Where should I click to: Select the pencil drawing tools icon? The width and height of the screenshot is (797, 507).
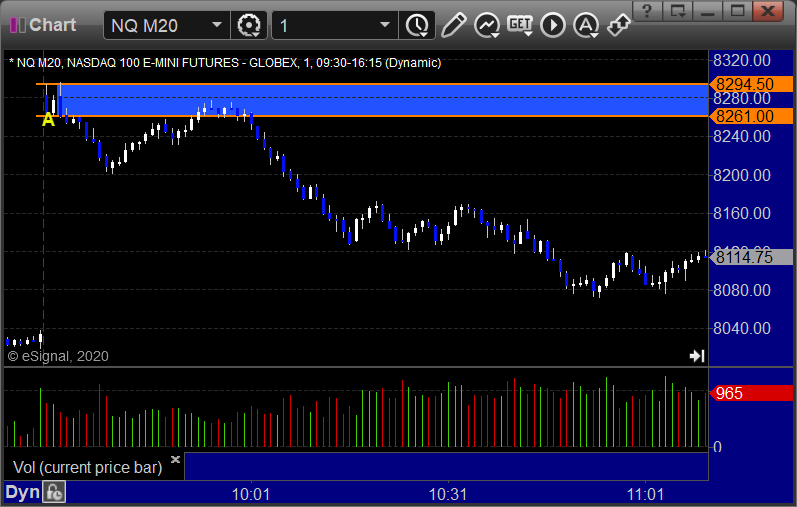453,25
